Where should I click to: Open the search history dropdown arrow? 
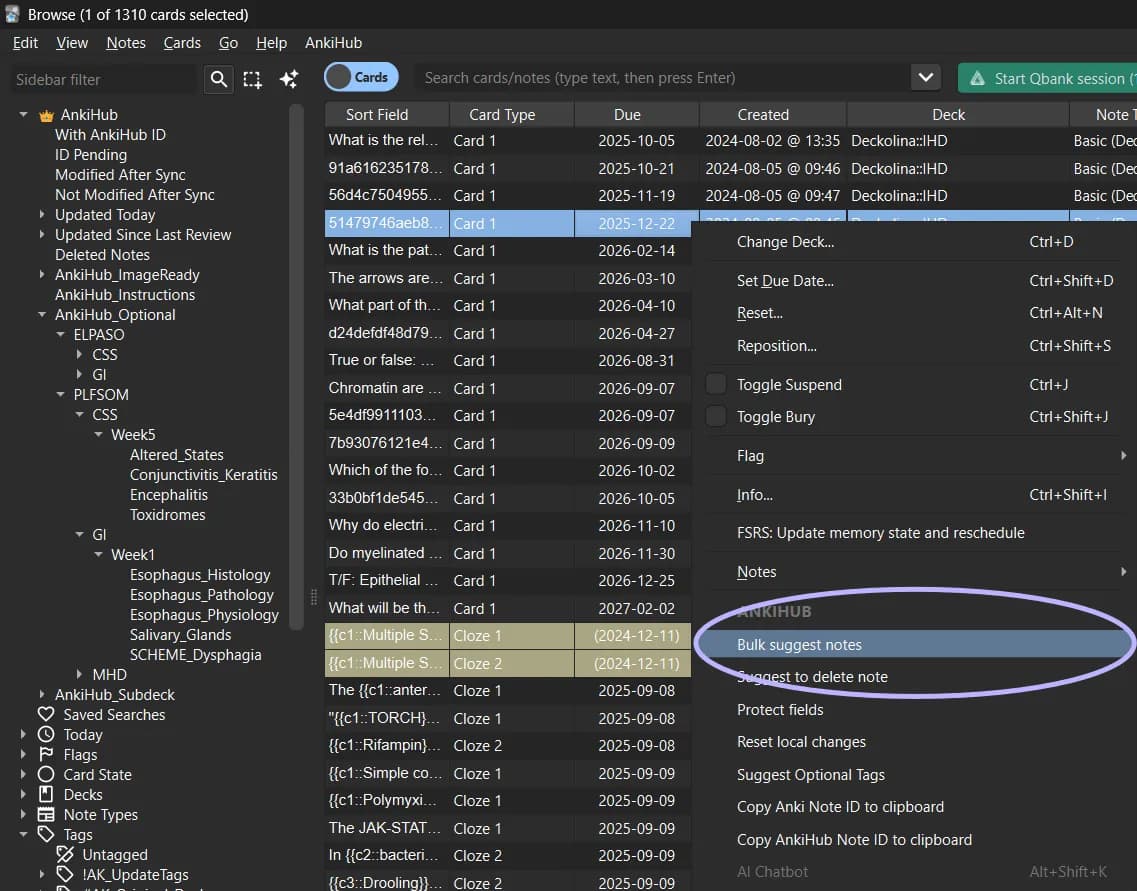(x=925, y=77)
